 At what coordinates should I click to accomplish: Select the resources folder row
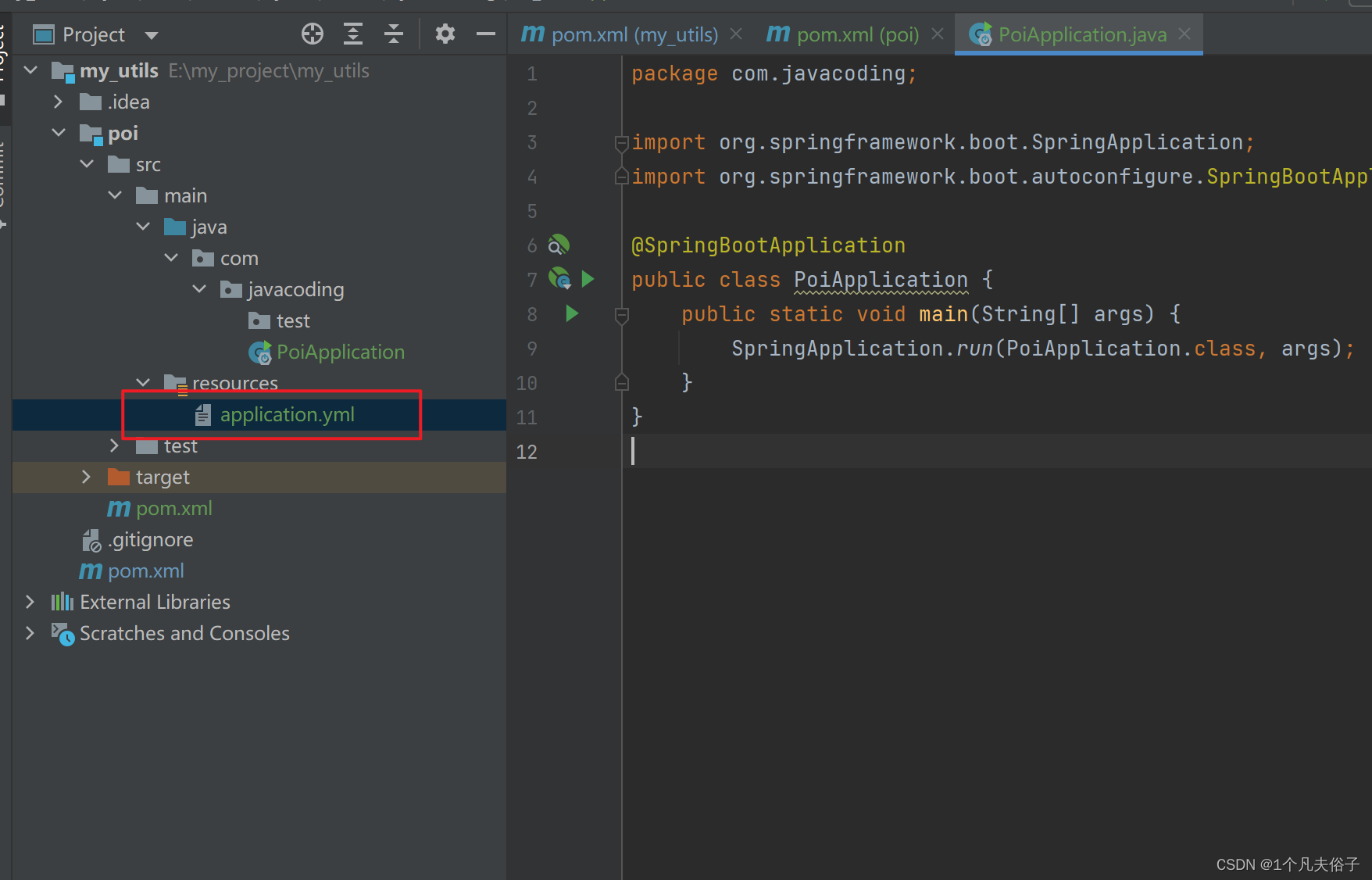259,383
